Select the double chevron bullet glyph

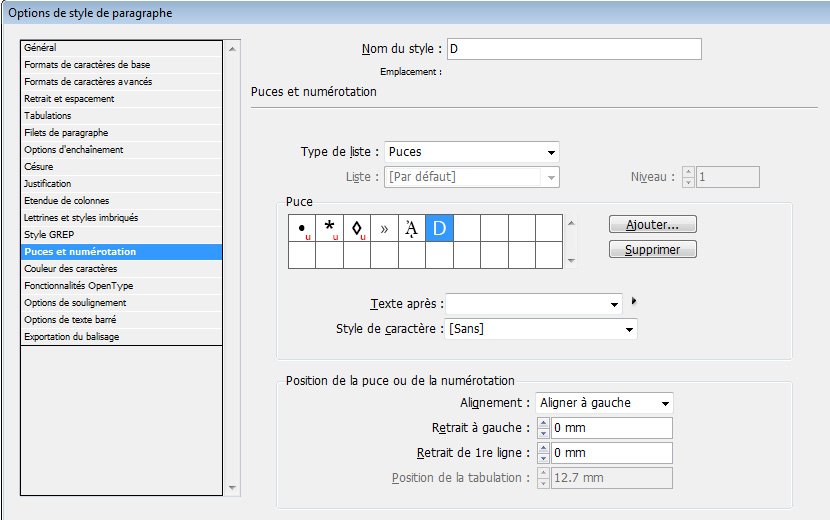(384, 229)
